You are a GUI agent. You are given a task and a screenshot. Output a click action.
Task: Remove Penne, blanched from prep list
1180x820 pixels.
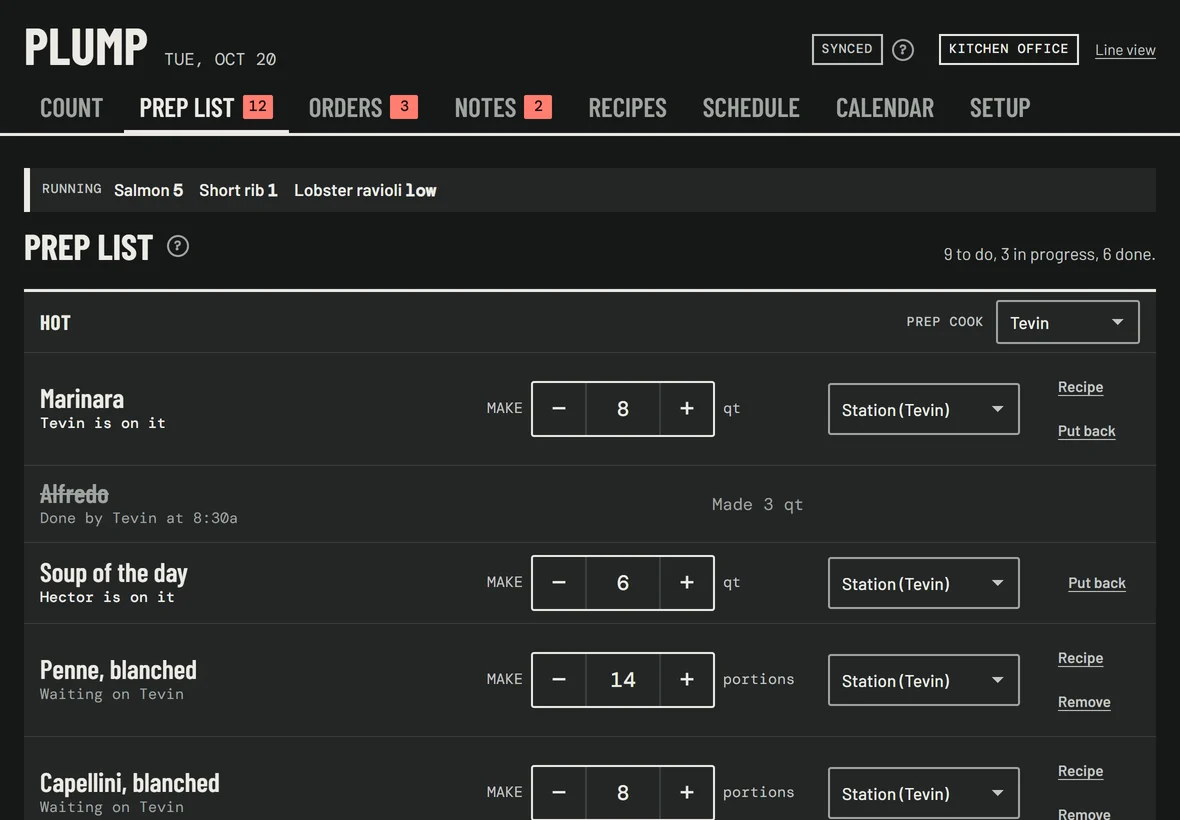1084,702
